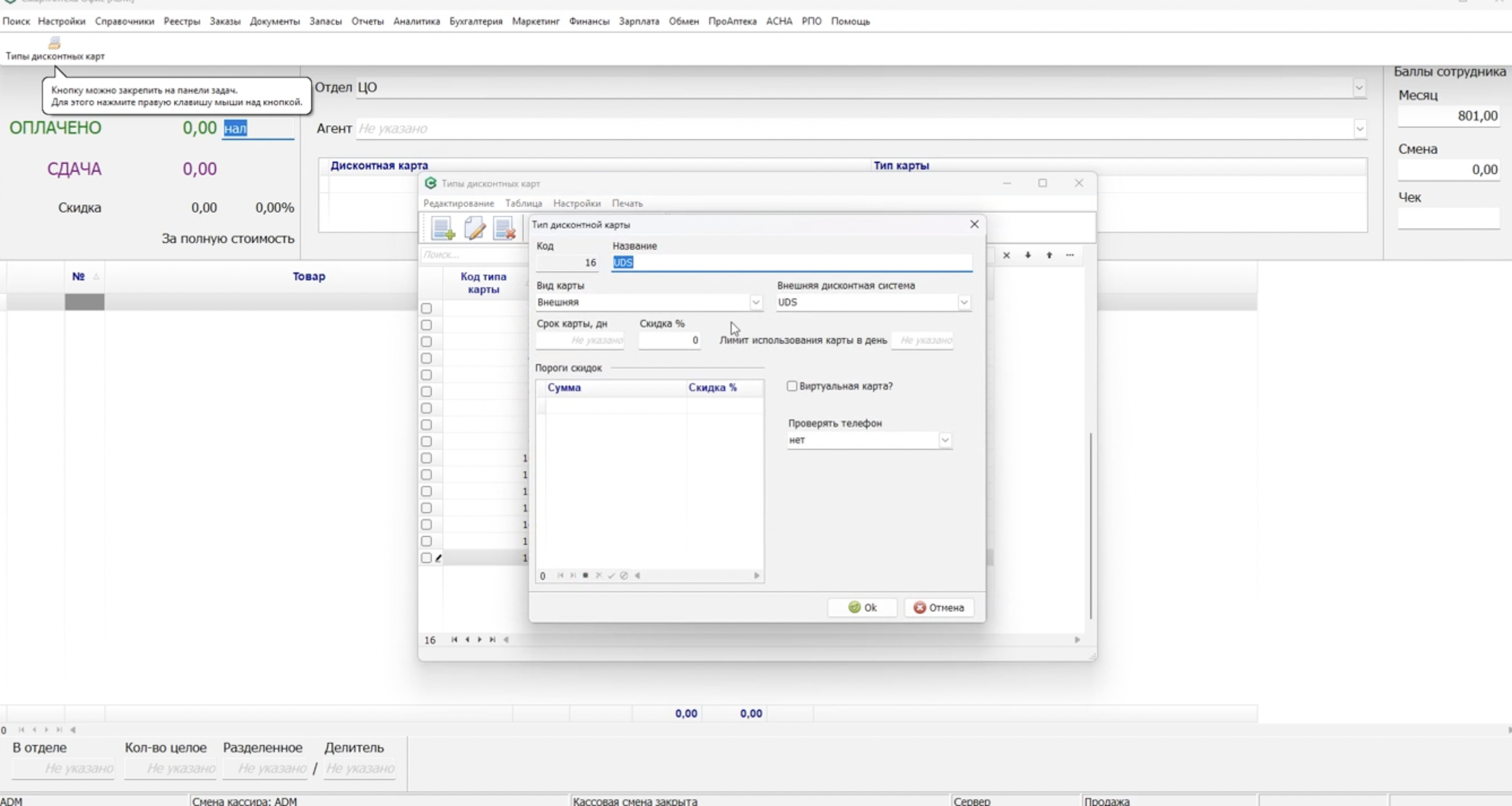Image resolution: width=1512 pixels, height=806 pixels.
Task: Open the Внешняя дисконтная система dropdown
Action: coord(964,302)
